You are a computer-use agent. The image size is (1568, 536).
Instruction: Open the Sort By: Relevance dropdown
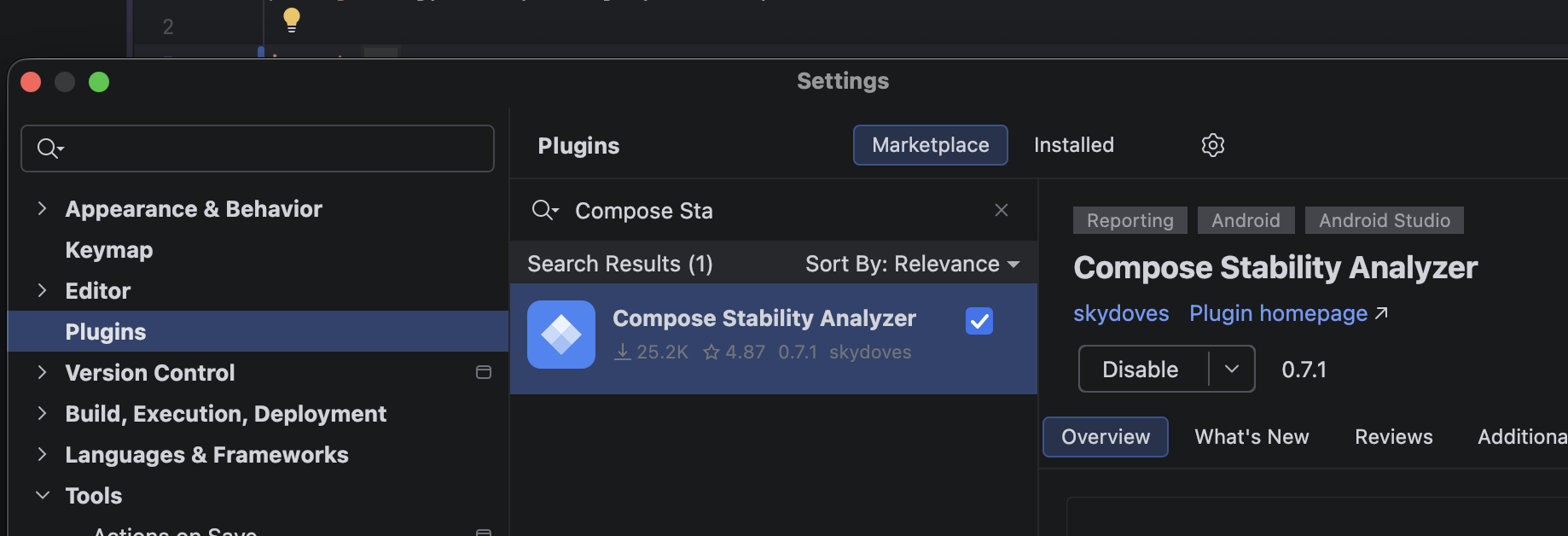click(x=913, y=264)
